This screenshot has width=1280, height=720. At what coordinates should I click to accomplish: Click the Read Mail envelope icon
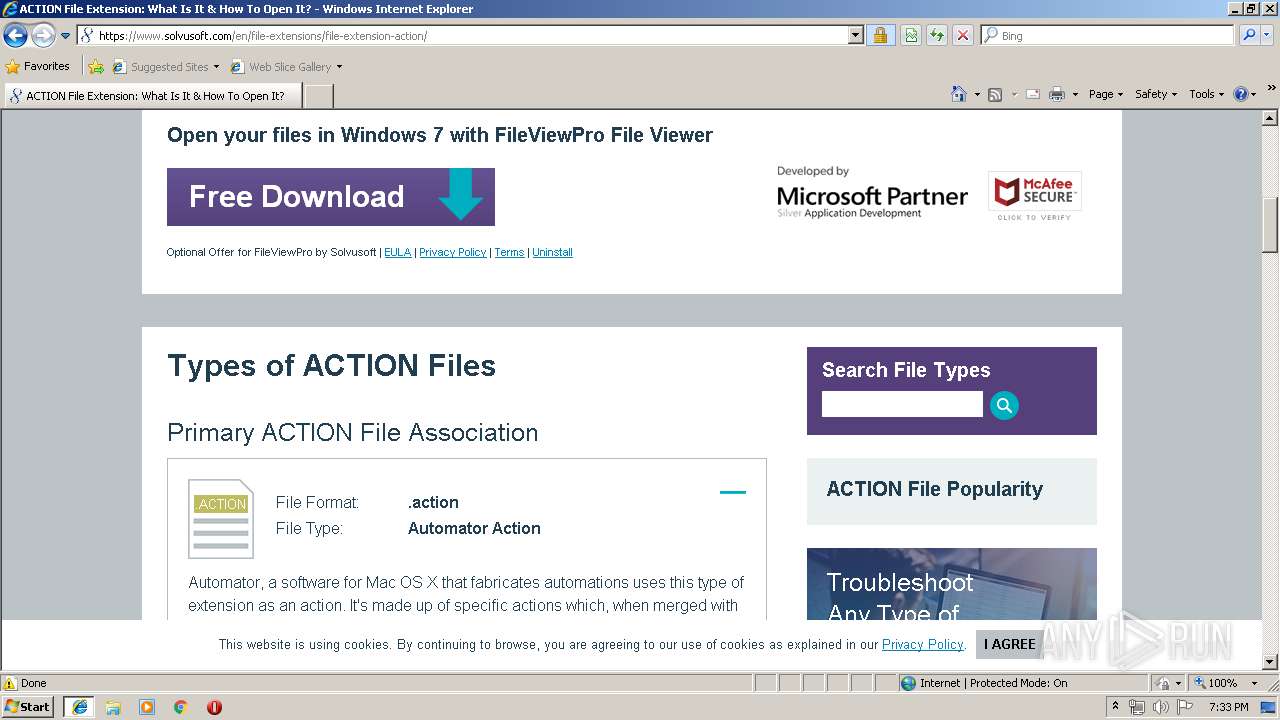[x=1033, y=94]
